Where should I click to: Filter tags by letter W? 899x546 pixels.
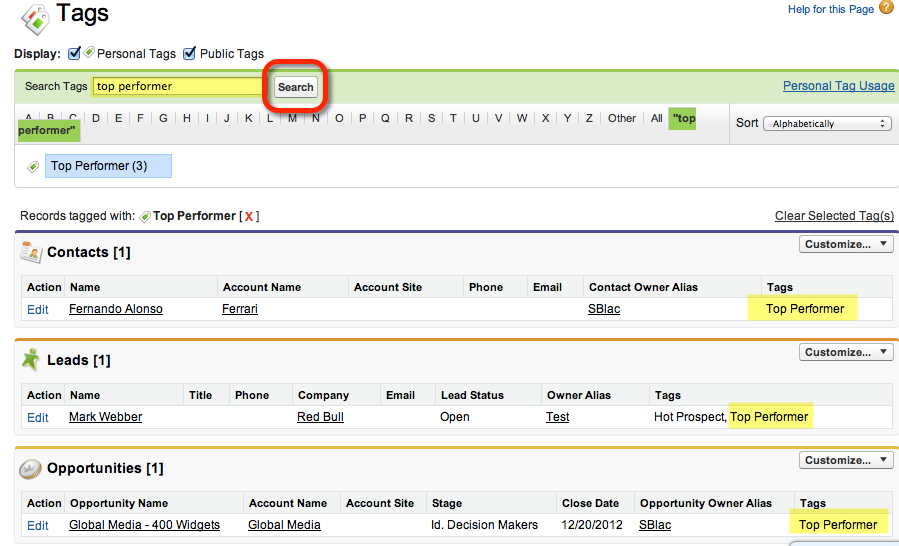(x=522, y=118)
